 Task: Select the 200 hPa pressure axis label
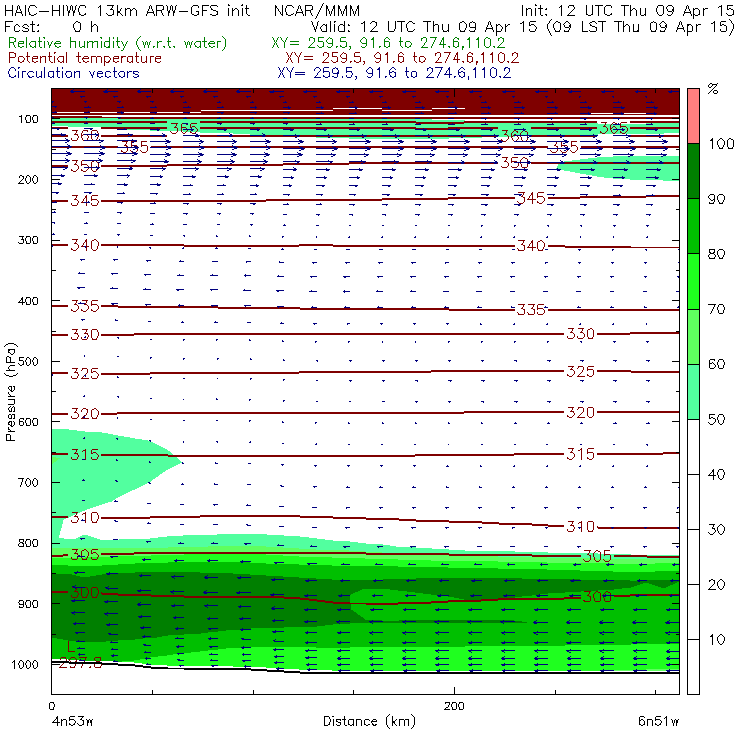pos(28,179)
